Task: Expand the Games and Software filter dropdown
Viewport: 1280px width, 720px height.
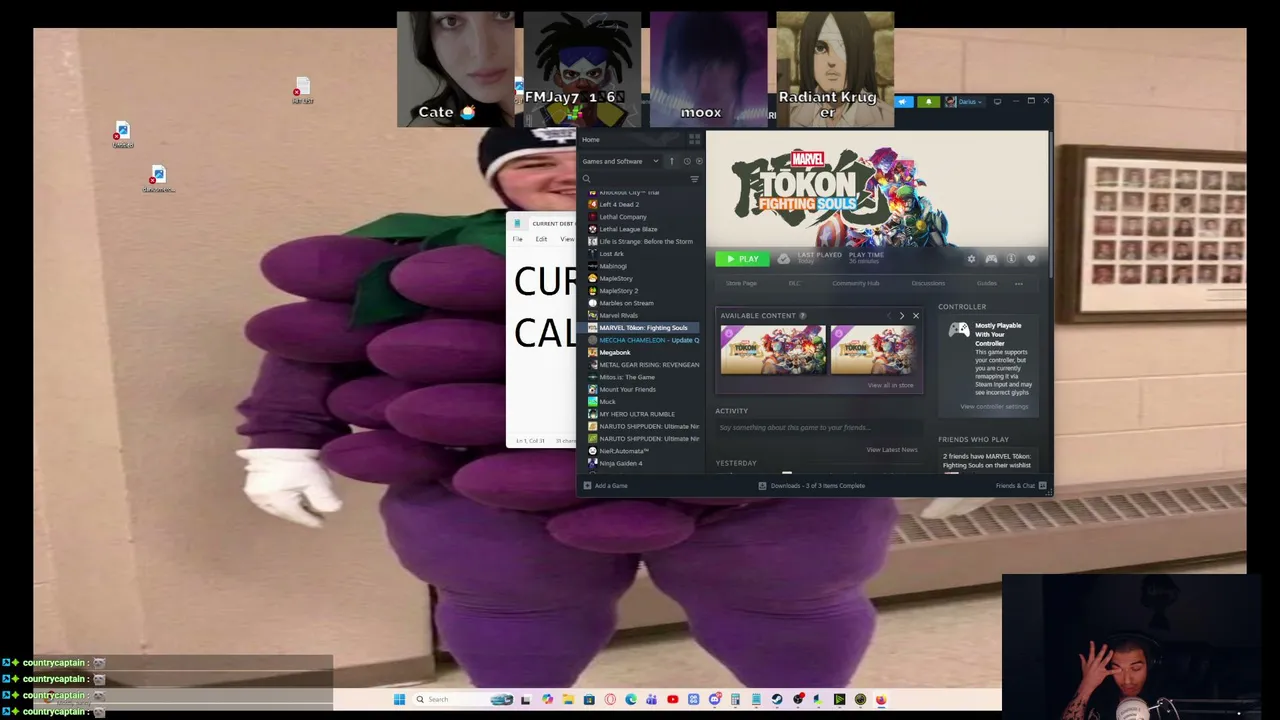Action: click(x=621, y=161)
